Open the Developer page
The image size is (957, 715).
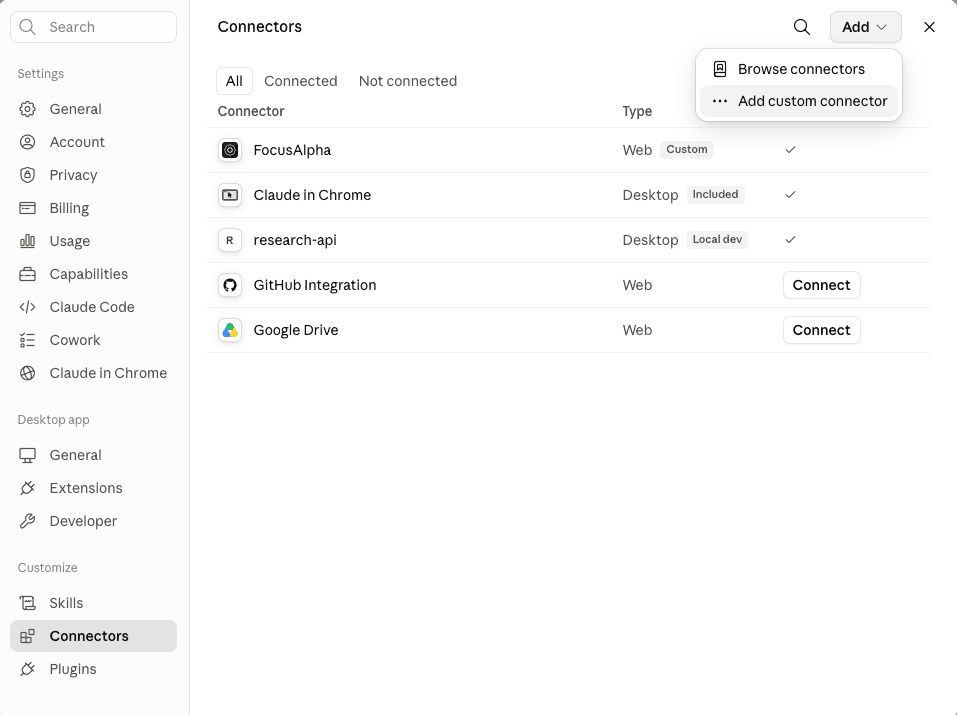(93, 521)
